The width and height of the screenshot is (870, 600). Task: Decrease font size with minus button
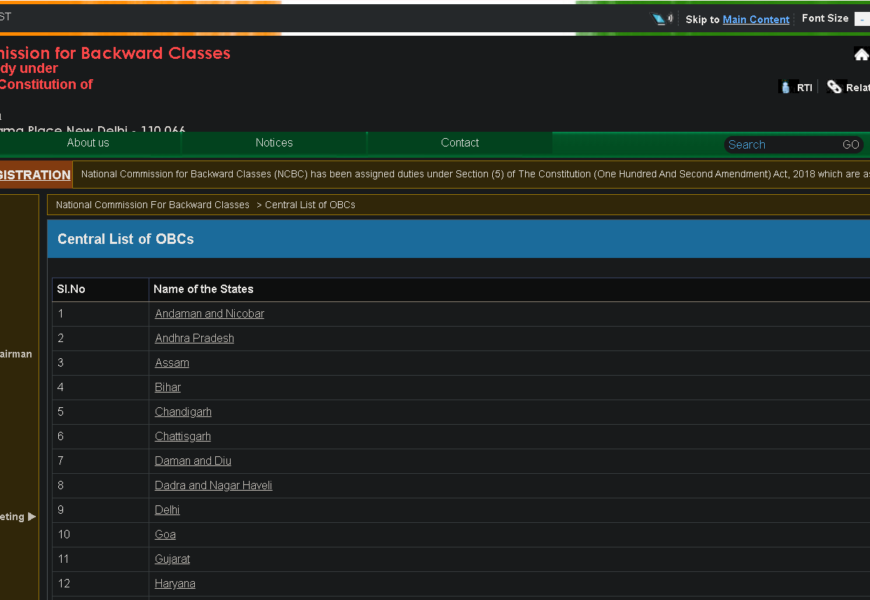click(x=861, y=19)
